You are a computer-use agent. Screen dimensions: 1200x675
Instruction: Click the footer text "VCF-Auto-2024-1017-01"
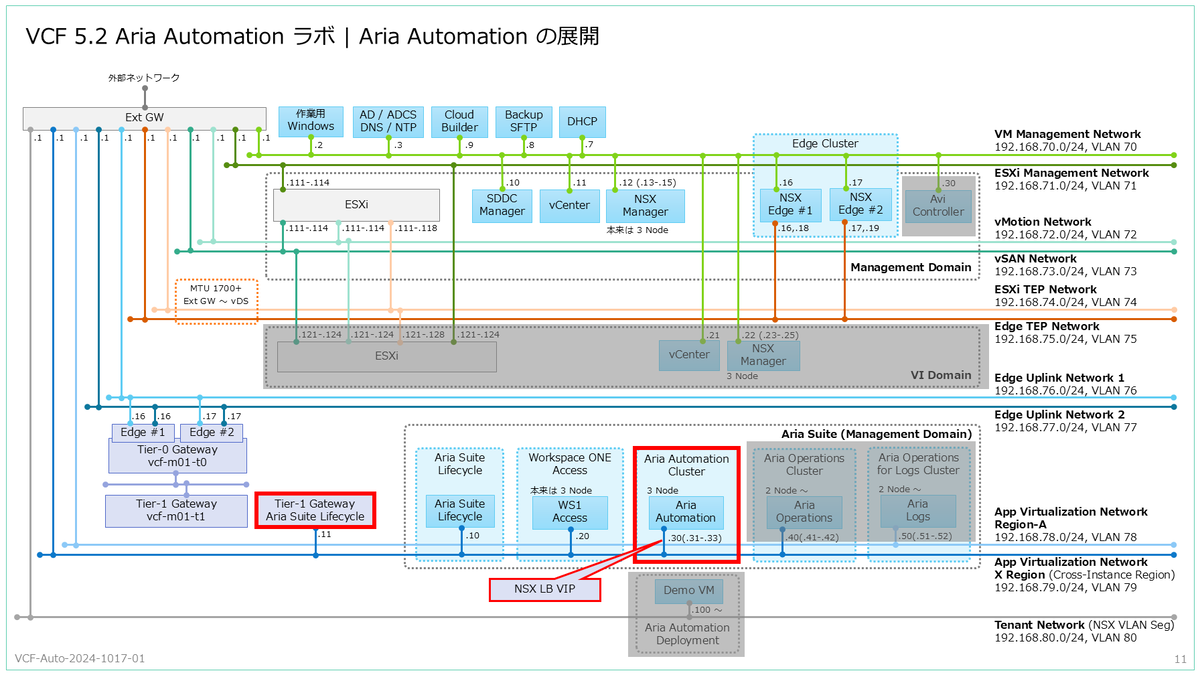(x=80, y=659)
